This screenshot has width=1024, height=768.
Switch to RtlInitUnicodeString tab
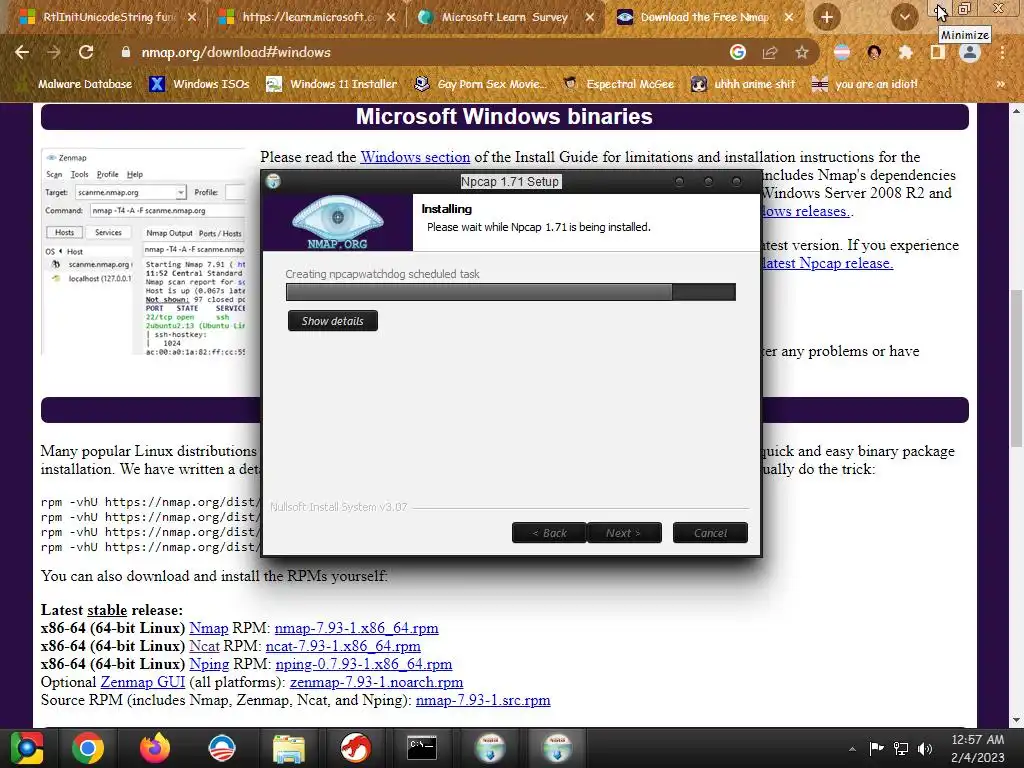108,17
